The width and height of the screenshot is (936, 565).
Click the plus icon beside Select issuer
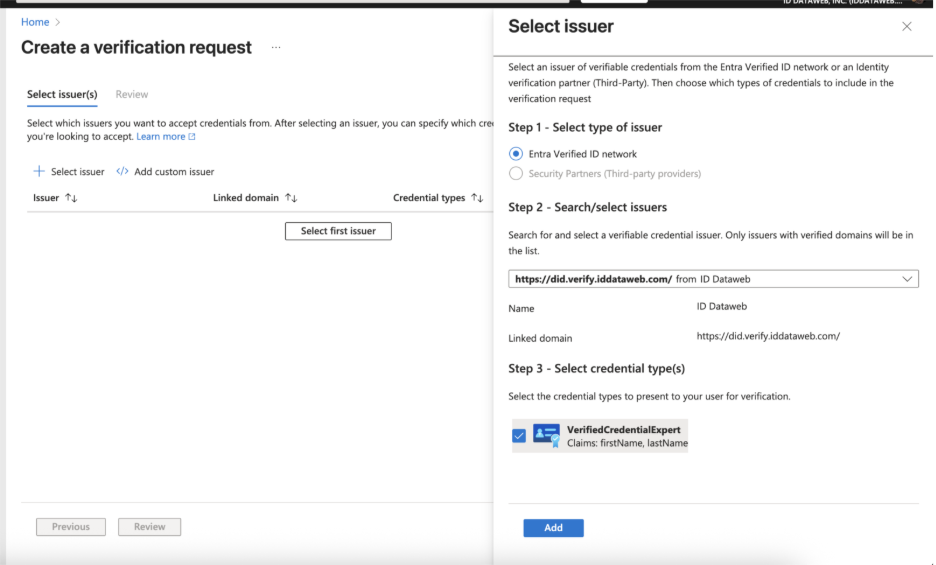coord(39,171)
